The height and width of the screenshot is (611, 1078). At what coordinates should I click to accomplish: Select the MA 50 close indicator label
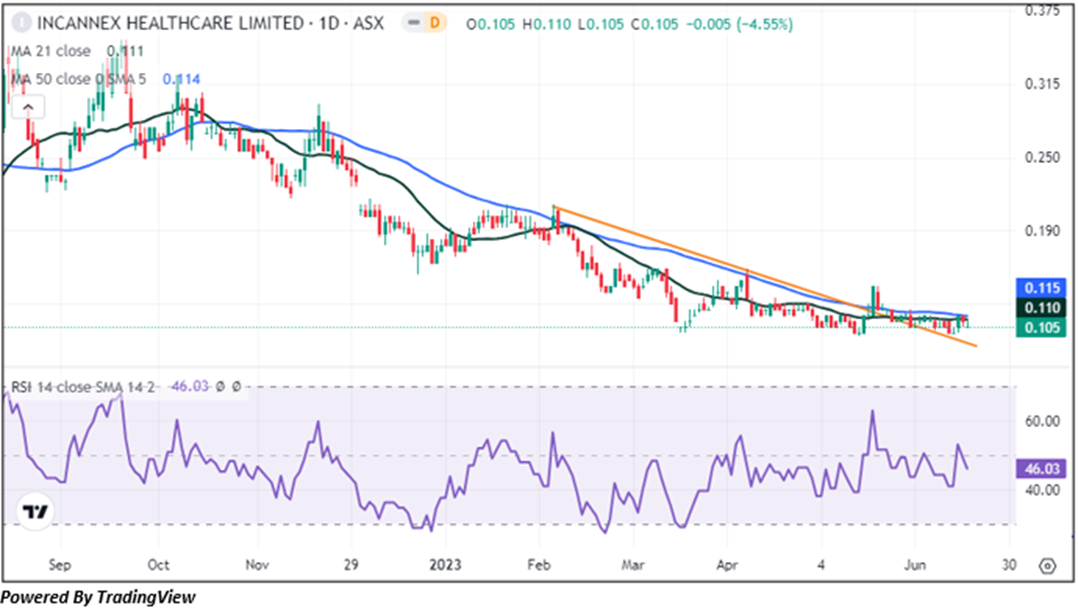click(78, 79)
